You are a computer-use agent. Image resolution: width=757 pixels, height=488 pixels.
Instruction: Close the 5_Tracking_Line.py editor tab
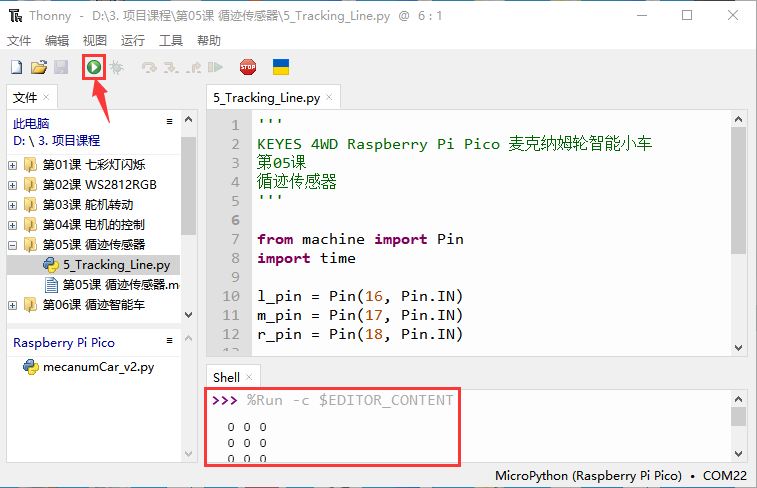(x=329, y=97)
